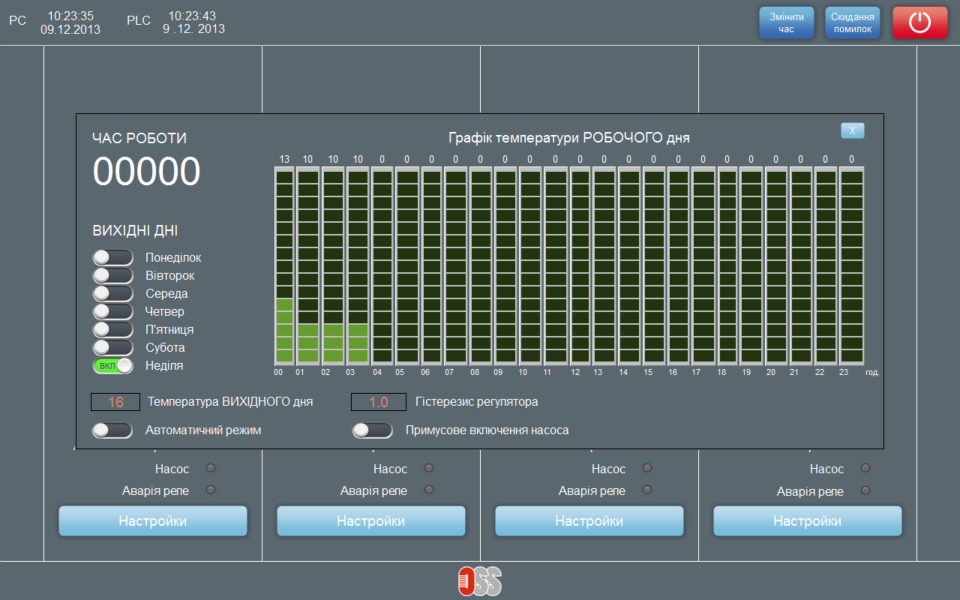Click the Аварія реле indicator in last column
This screenshot has width=960, height=600.
(x=865, y=490)
